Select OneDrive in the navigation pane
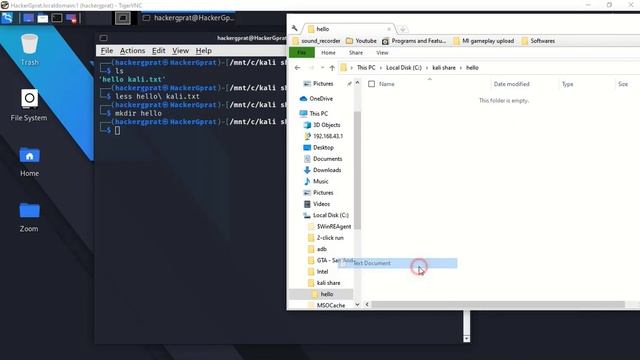 [x=316, y=99]
